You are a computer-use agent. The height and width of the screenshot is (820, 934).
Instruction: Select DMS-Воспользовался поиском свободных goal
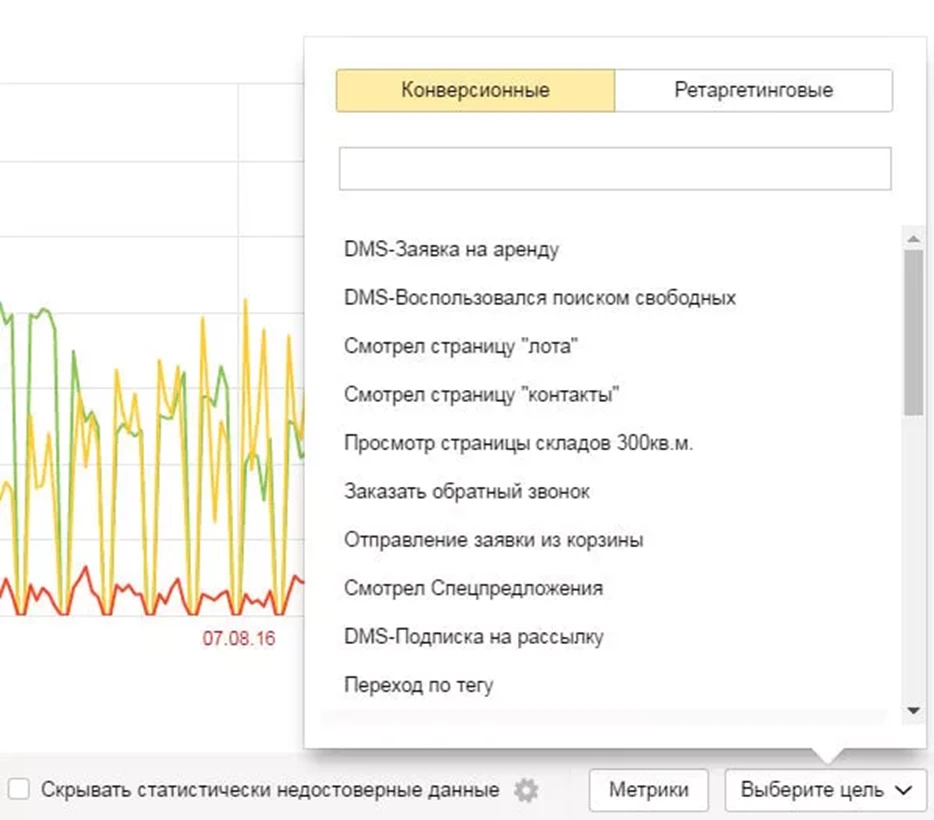pos(540,298)
